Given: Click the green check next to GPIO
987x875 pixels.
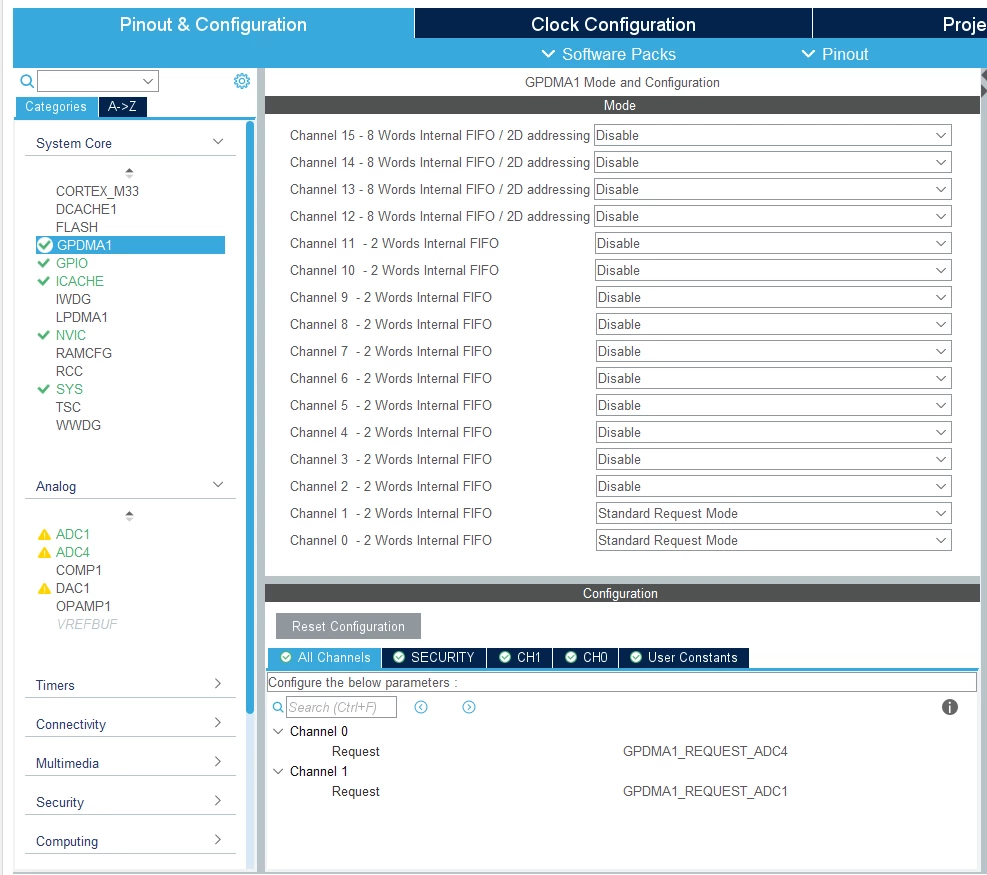Looking at the screenshot, I should pos(43,263).
